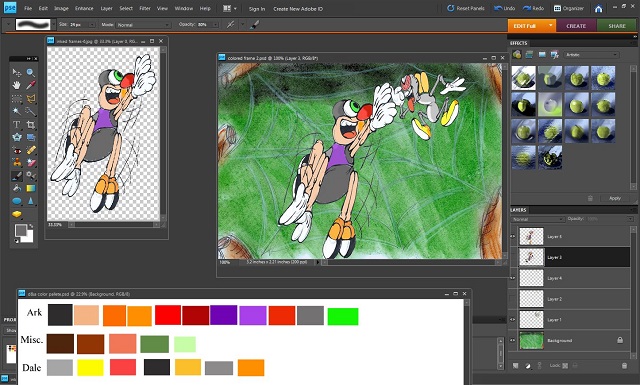
Task: Choose the Eraser tool
Action: coord(31,163)
